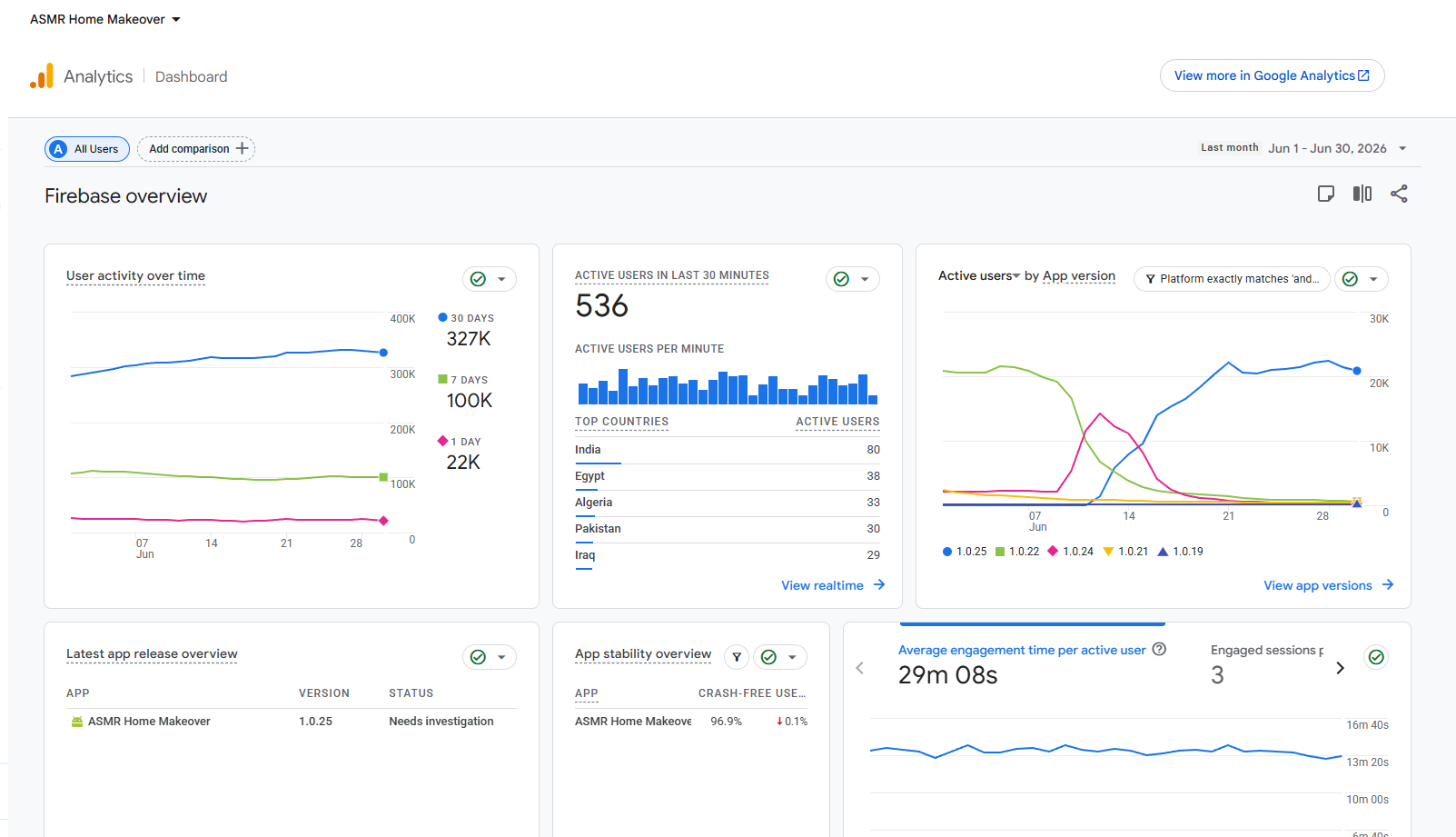Click check status icon on engagement card
This screenshot has height=837, width=1456.
1377,657
